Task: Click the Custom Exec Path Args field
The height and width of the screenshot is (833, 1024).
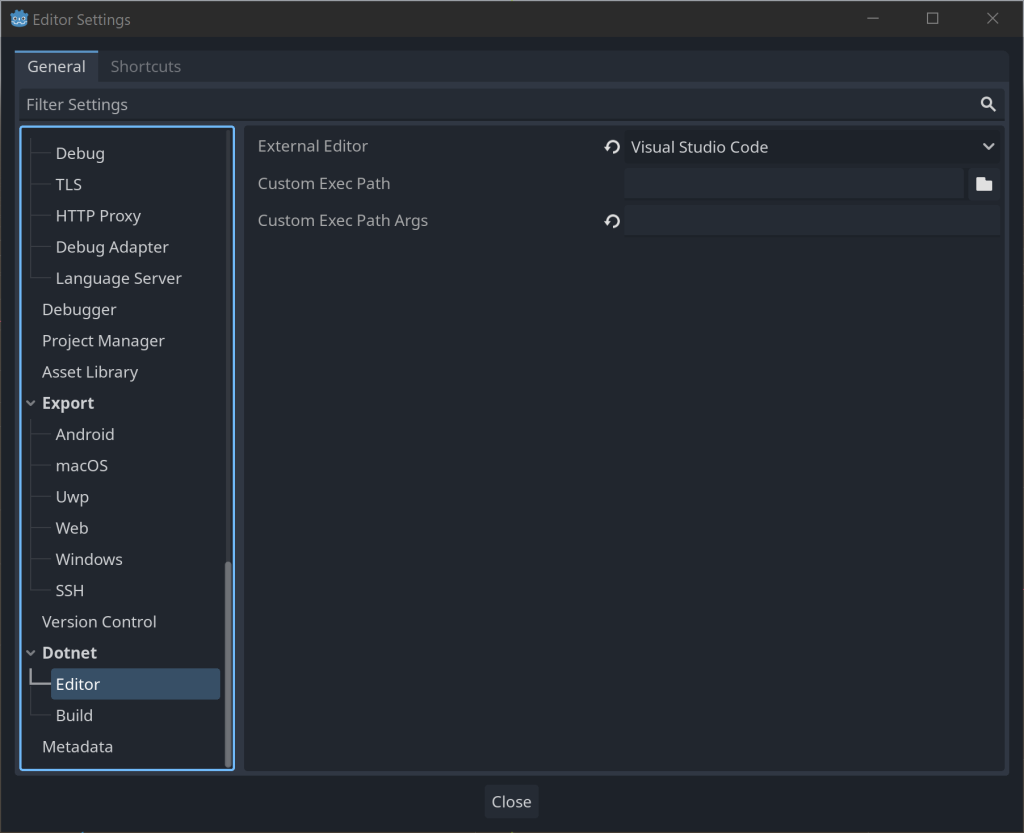Action: pos(811,221)
